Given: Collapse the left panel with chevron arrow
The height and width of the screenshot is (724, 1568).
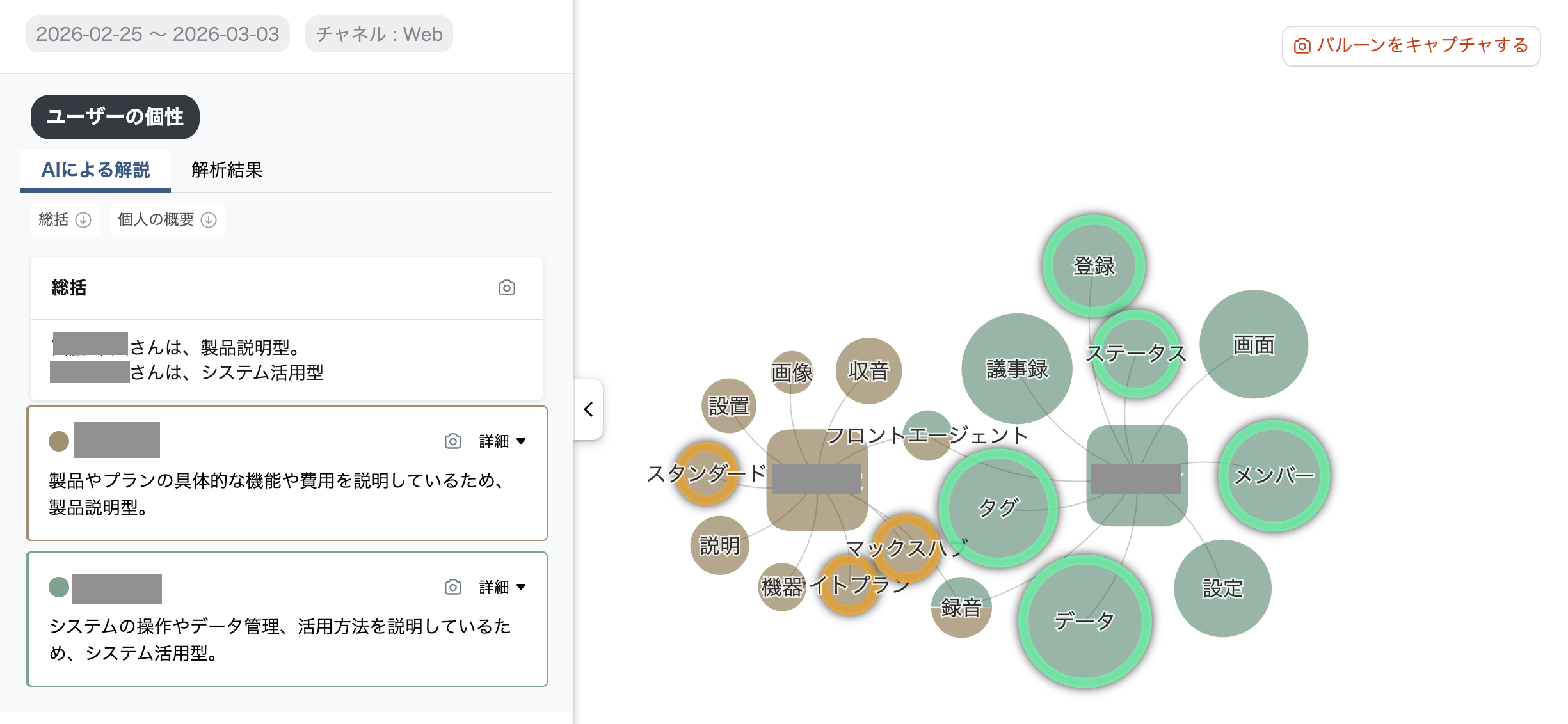Looking at the screenshot, I should 588,409.
